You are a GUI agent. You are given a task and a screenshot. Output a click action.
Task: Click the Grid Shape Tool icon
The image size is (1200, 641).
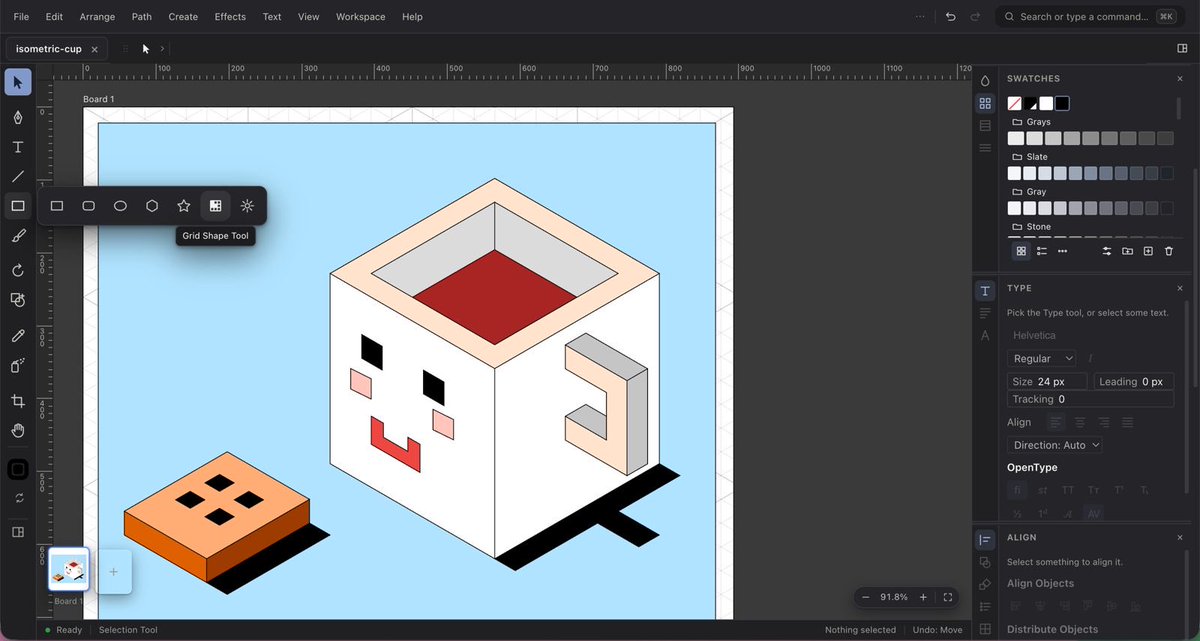tap(215, 206)
